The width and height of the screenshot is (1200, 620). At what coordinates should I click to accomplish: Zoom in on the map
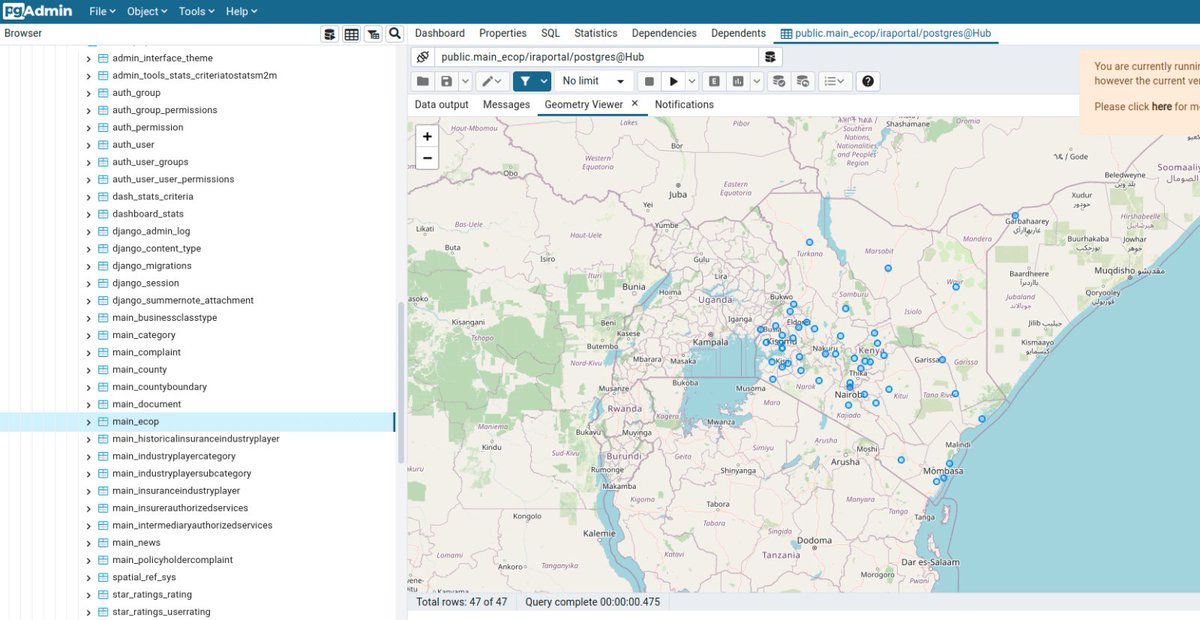point(427,136)
